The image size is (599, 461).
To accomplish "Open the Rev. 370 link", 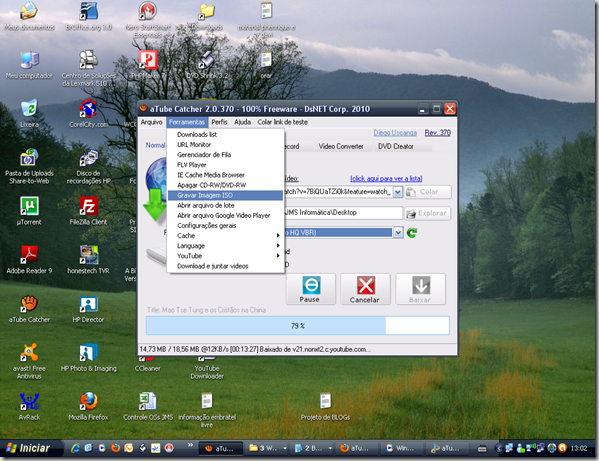I will click(437, 133).
